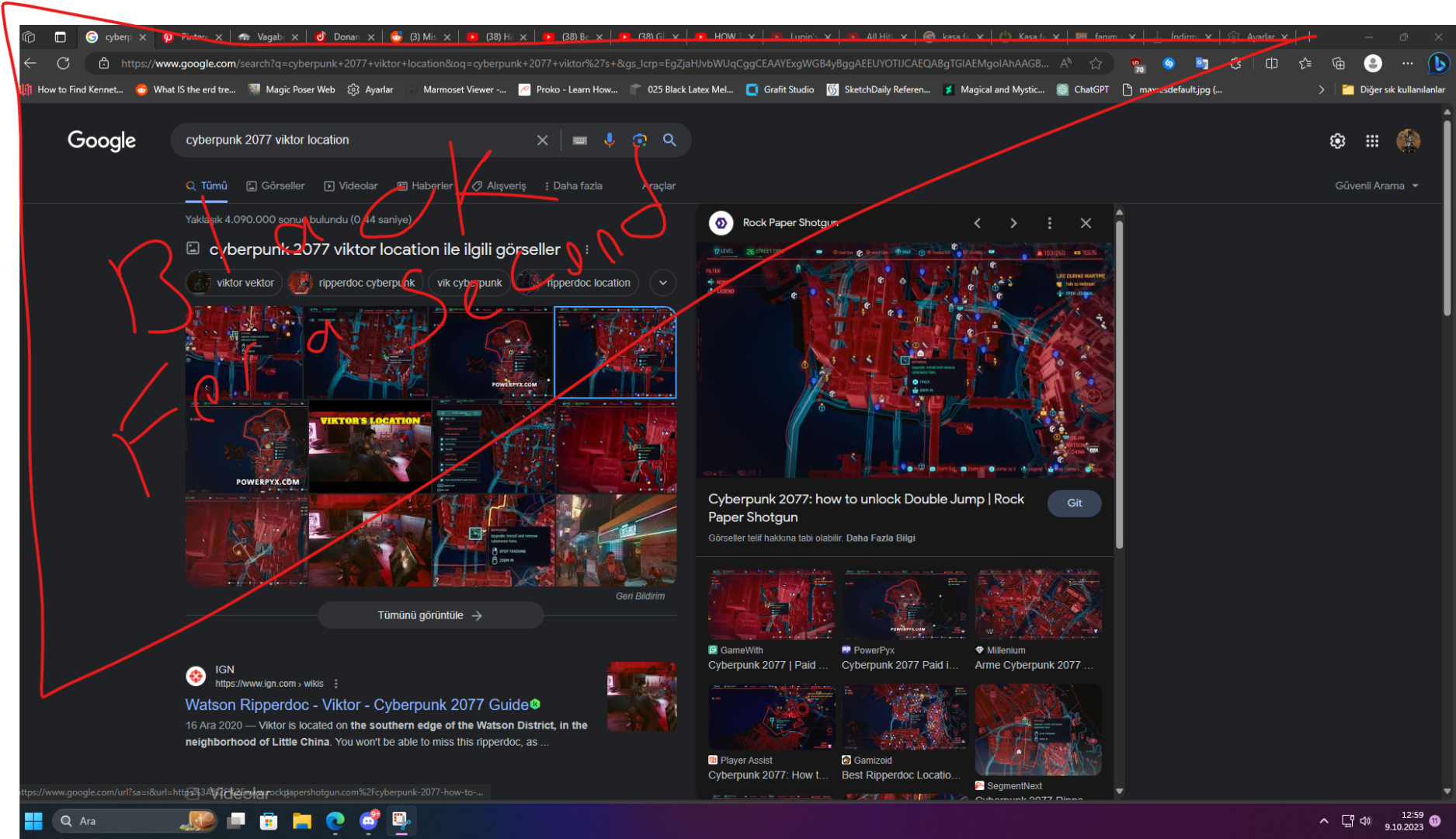Open the Magic Poser Web bookmark
The height and width of the screenshot is (839, 1456).
pyautogui.click(x=292, y=89)
